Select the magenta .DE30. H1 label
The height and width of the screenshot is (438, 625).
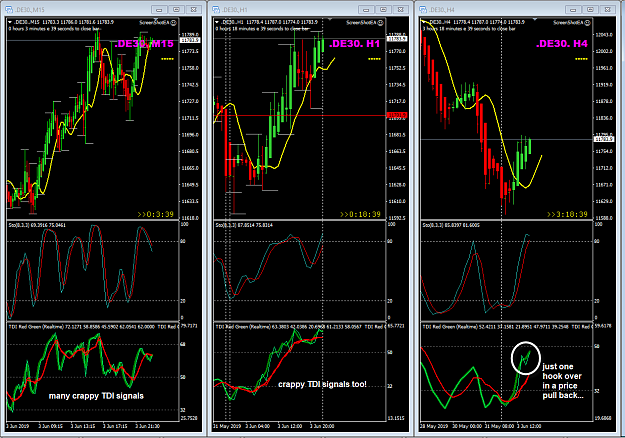pyautogui.click(x=354, y=44)
